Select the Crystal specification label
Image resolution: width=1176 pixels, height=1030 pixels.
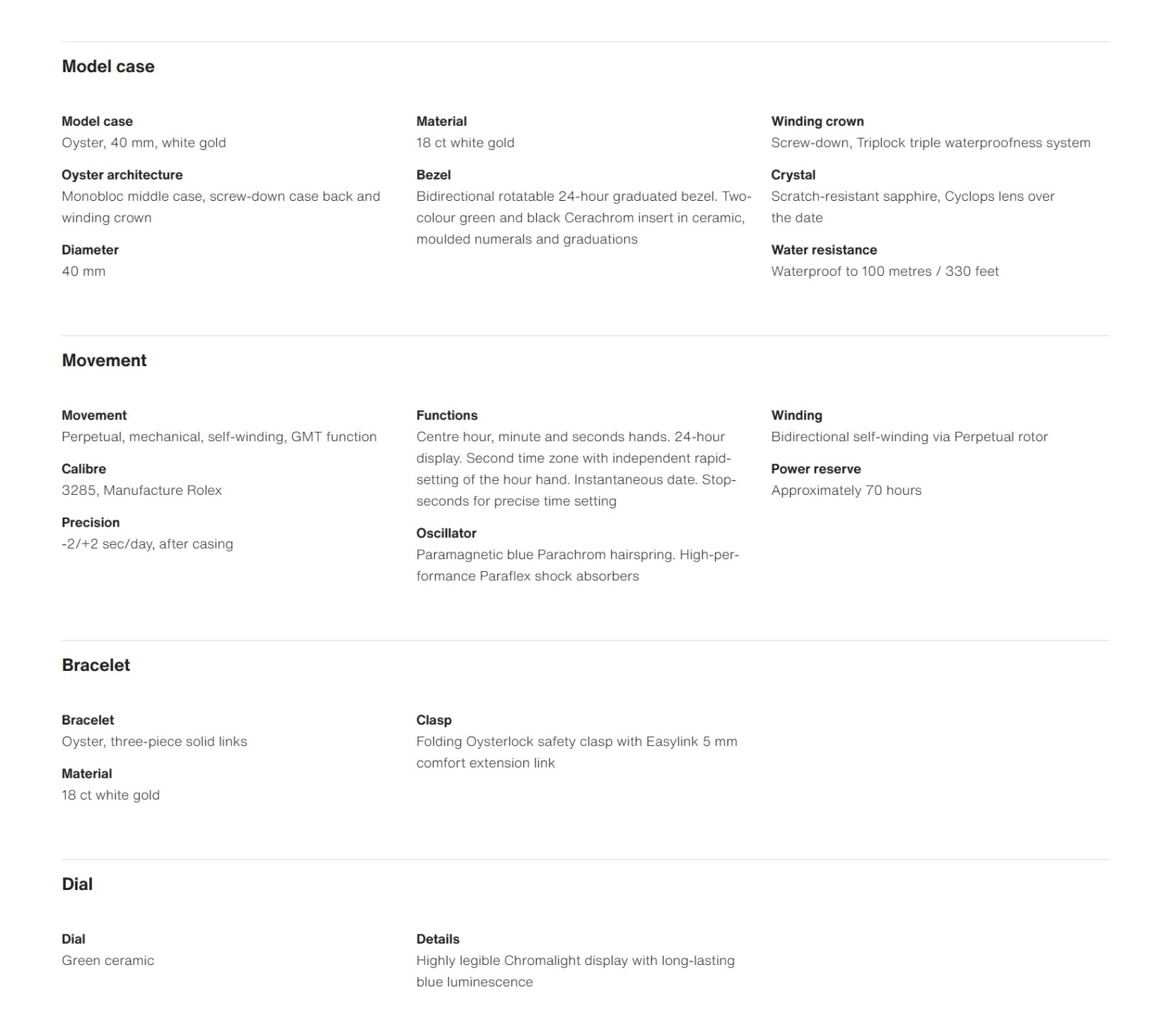793,175
